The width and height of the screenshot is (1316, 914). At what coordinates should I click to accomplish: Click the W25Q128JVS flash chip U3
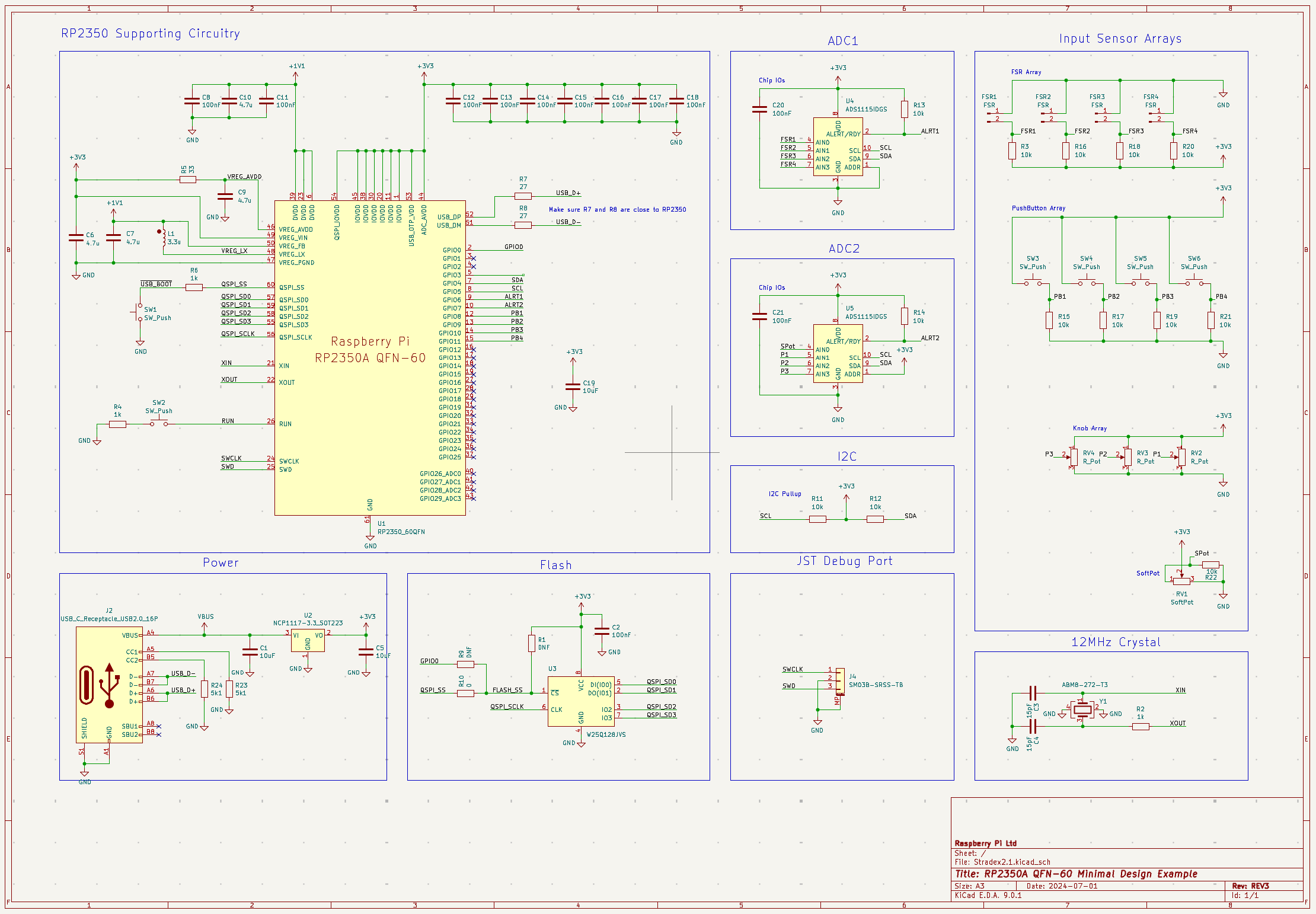click(580, 701)
